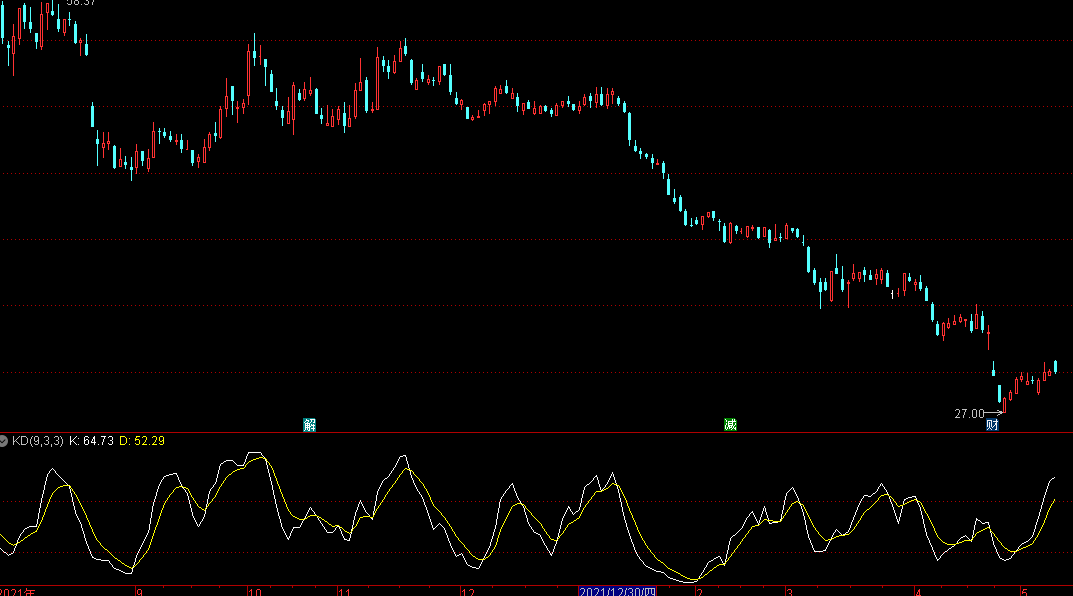Viewport: 1073px width, 596px height.
Task: Click the blue 财 event marker
Action: tap(992, 425)
